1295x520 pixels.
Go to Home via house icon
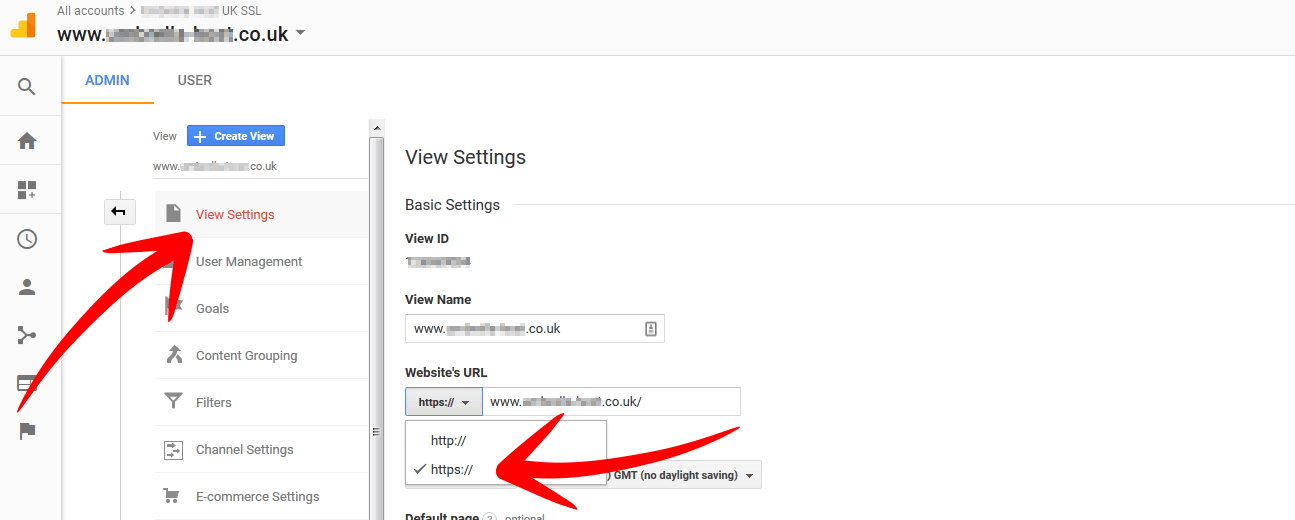27,141
